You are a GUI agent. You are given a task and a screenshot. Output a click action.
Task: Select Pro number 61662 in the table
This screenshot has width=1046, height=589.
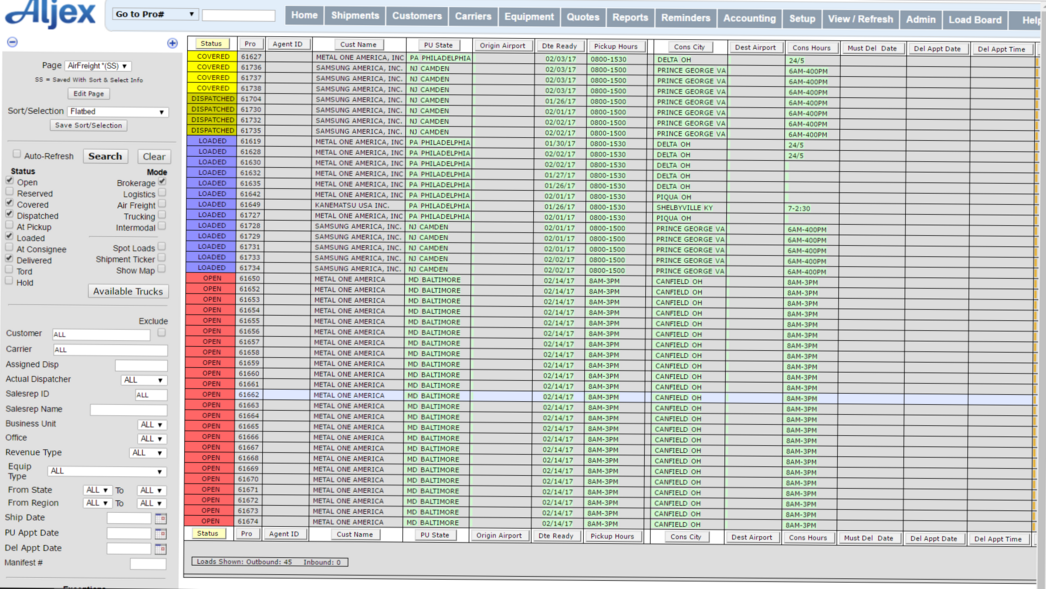coord(249,395)
